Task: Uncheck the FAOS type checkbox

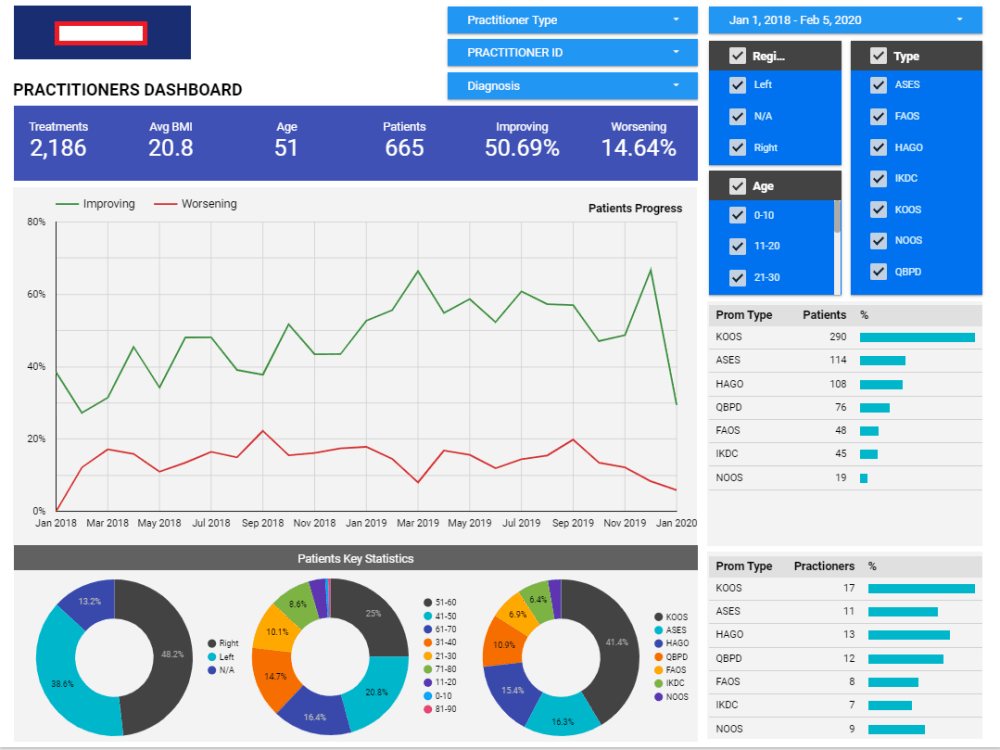Action: [878, 117]
